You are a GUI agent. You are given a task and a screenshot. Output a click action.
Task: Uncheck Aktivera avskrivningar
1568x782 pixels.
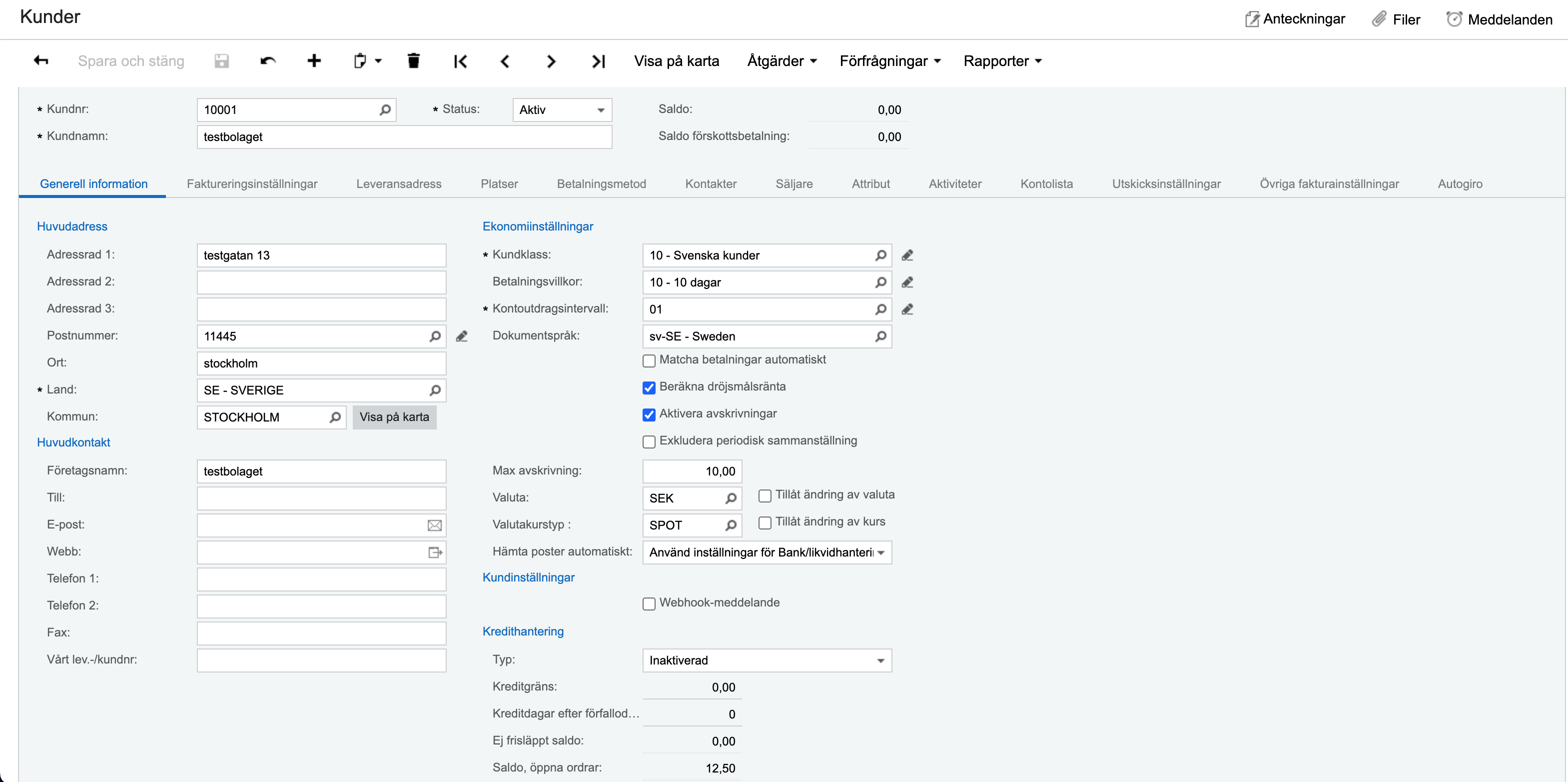click(x=649, y=415)
